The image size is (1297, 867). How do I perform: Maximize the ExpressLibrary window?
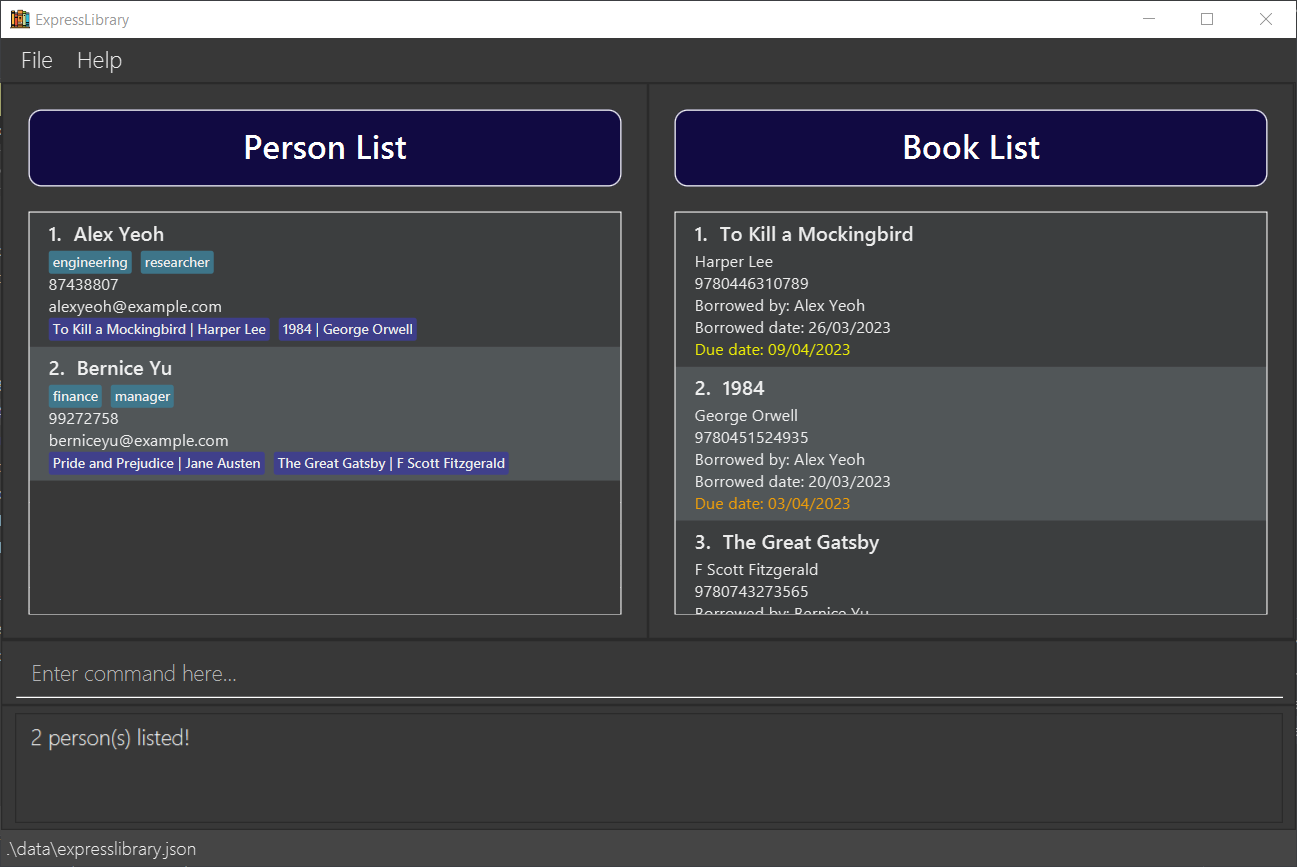pyautogui.click(x=1207, y=19)
